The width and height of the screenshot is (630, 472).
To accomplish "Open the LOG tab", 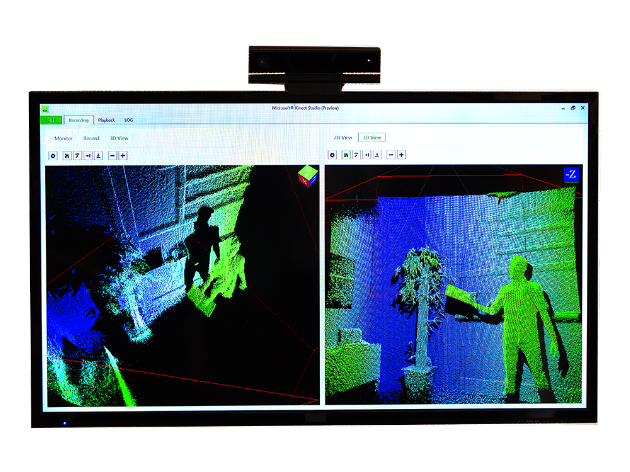I will pos(128,119).
